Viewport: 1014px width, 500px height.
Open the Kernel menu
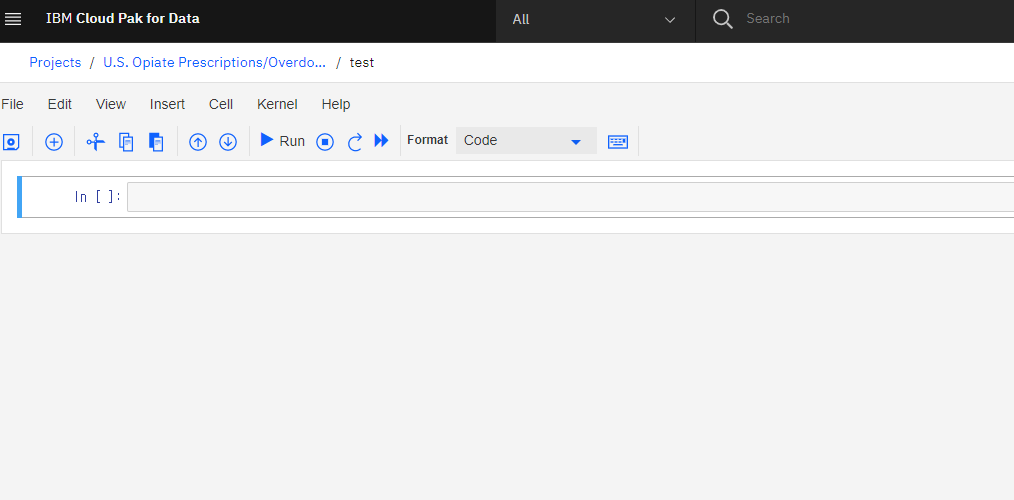pos(277,104)
